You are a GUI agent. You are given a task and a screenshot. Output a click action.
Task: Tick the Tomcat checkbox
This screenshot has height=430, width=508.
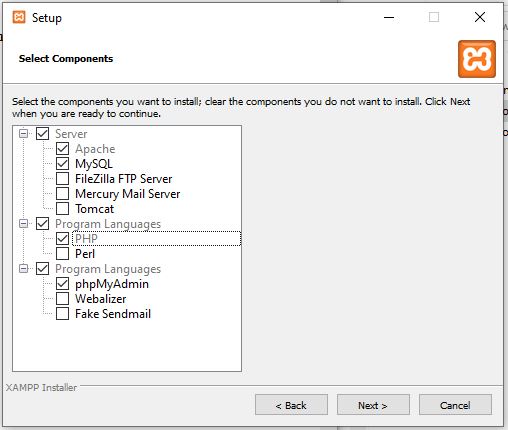(62, 209)
